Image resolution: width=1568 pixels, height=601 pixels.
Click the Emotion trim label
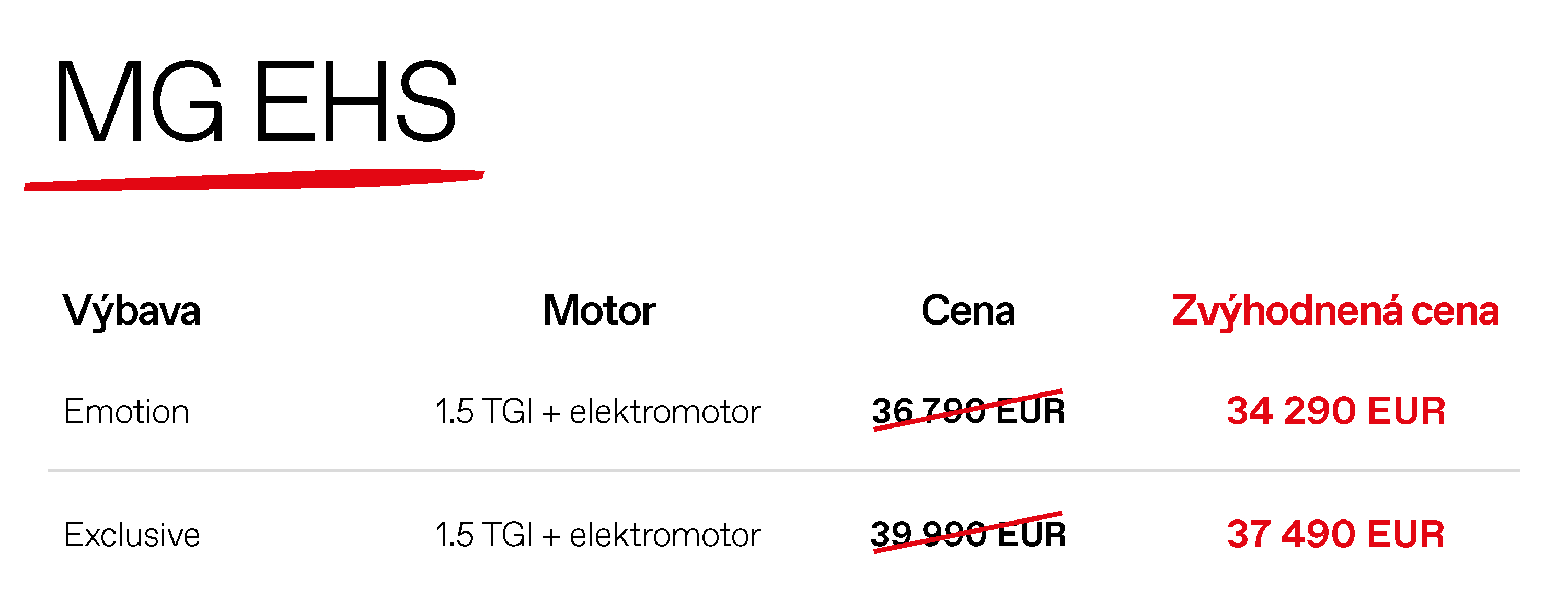point(126,412)
